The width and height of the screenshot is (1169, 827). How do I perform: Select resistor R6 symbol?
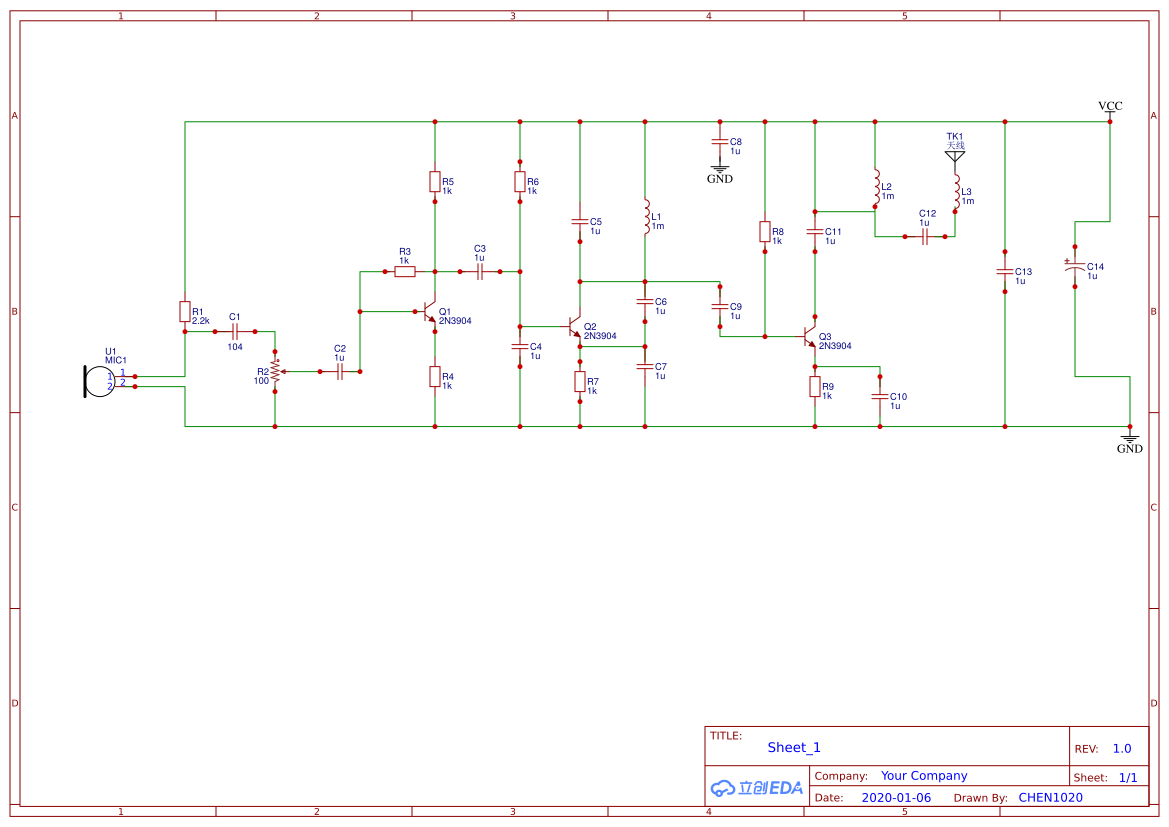point(520,181)
